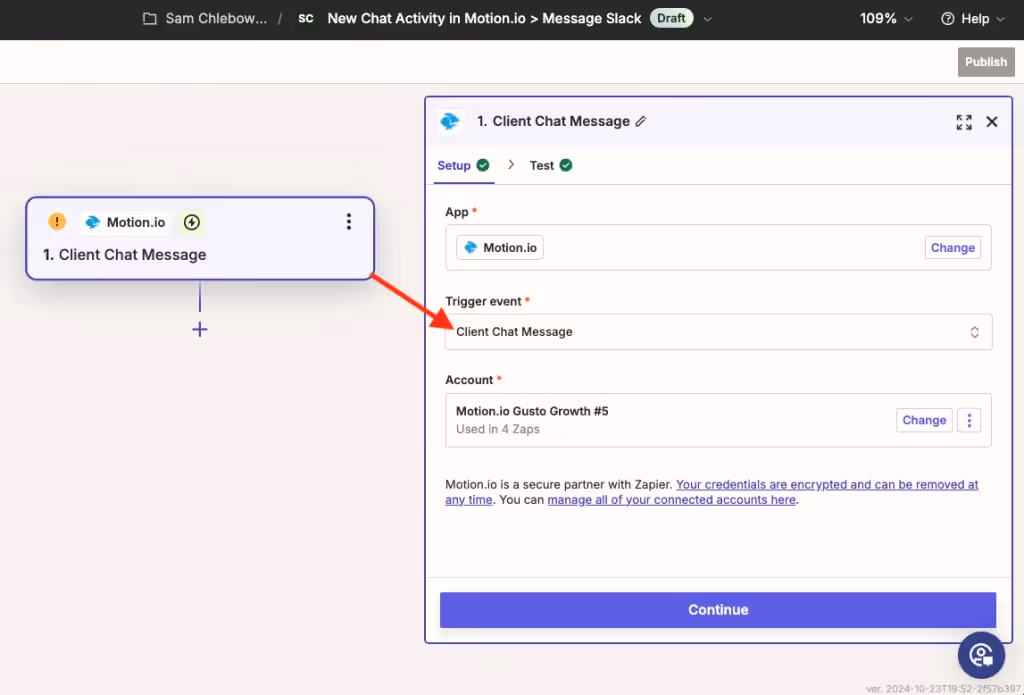
Task: Click the SC avatar badge in header
Action: coord(306,19)
